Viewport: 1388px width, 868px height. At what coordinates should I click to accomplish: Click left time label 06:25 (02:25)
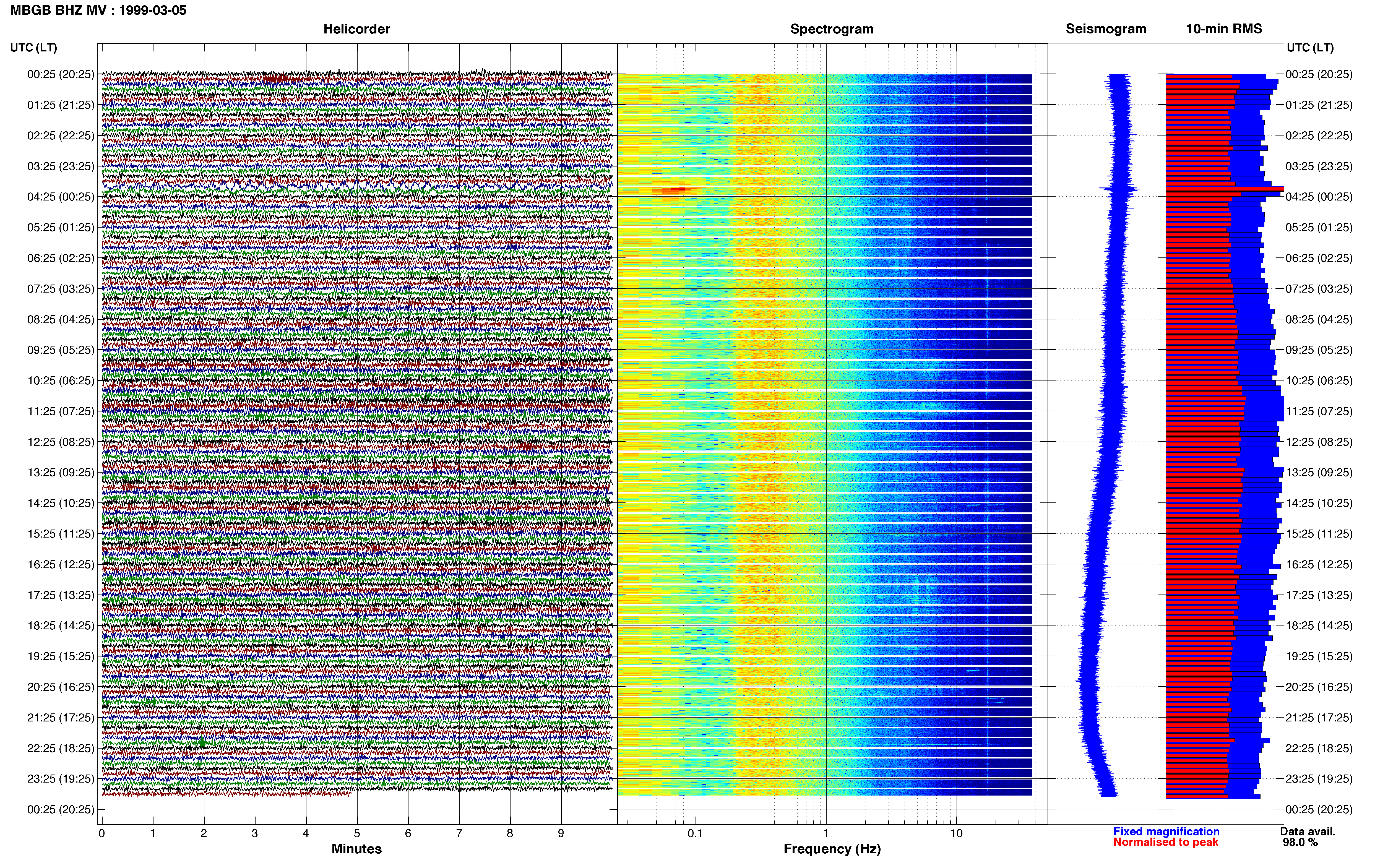(60, 258)
